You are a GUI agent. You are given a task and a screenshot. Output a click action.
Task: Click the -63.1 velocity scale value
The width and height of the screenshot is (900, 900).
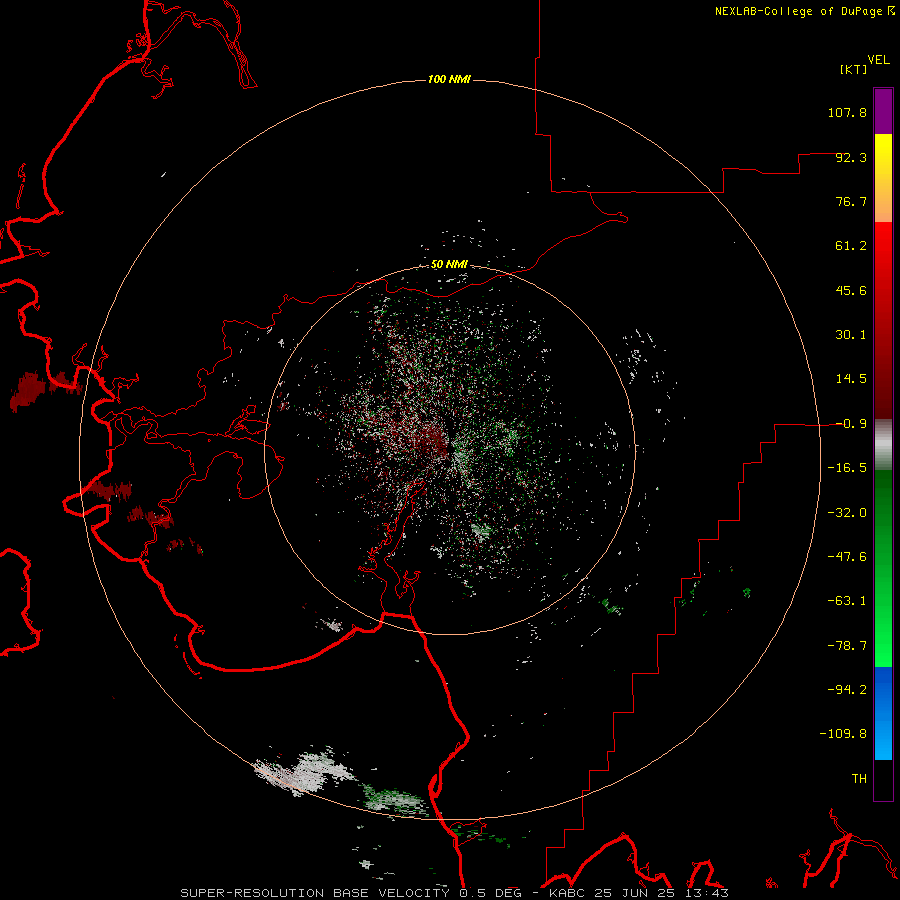point(847,601)
